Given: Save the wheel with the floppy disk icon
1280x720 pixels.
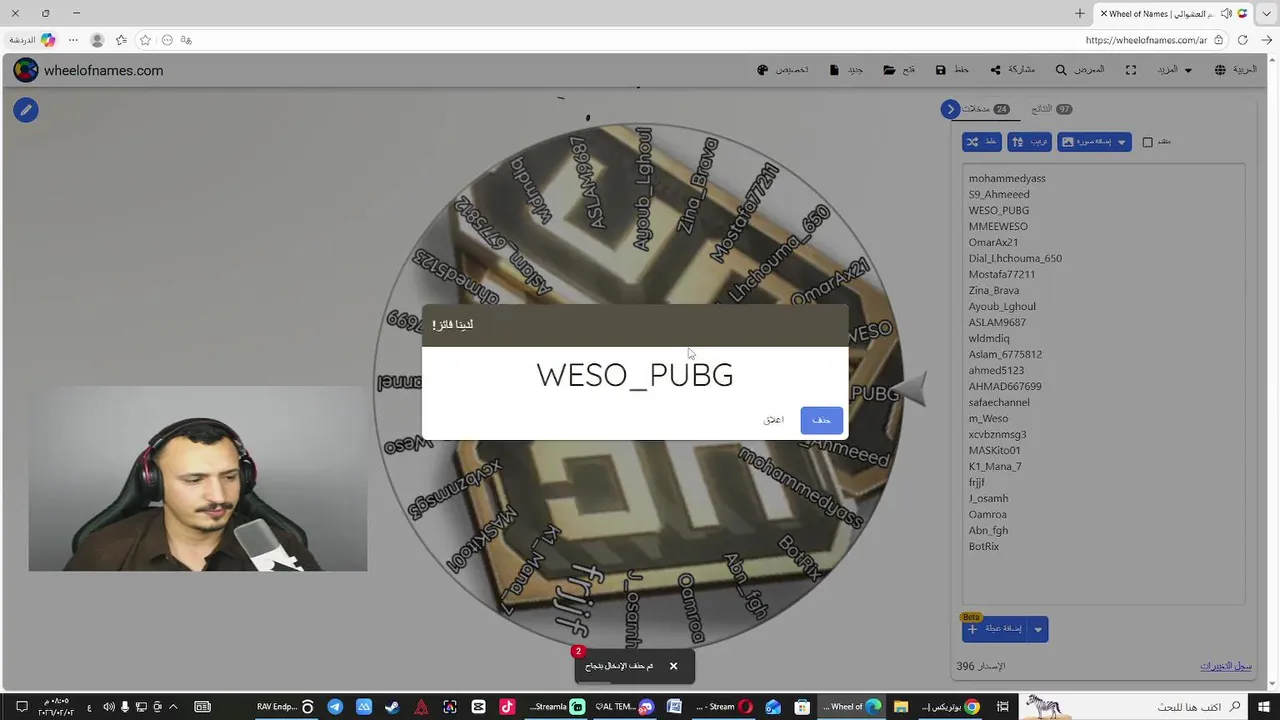Looking at the screenshot, I should 941,70.
